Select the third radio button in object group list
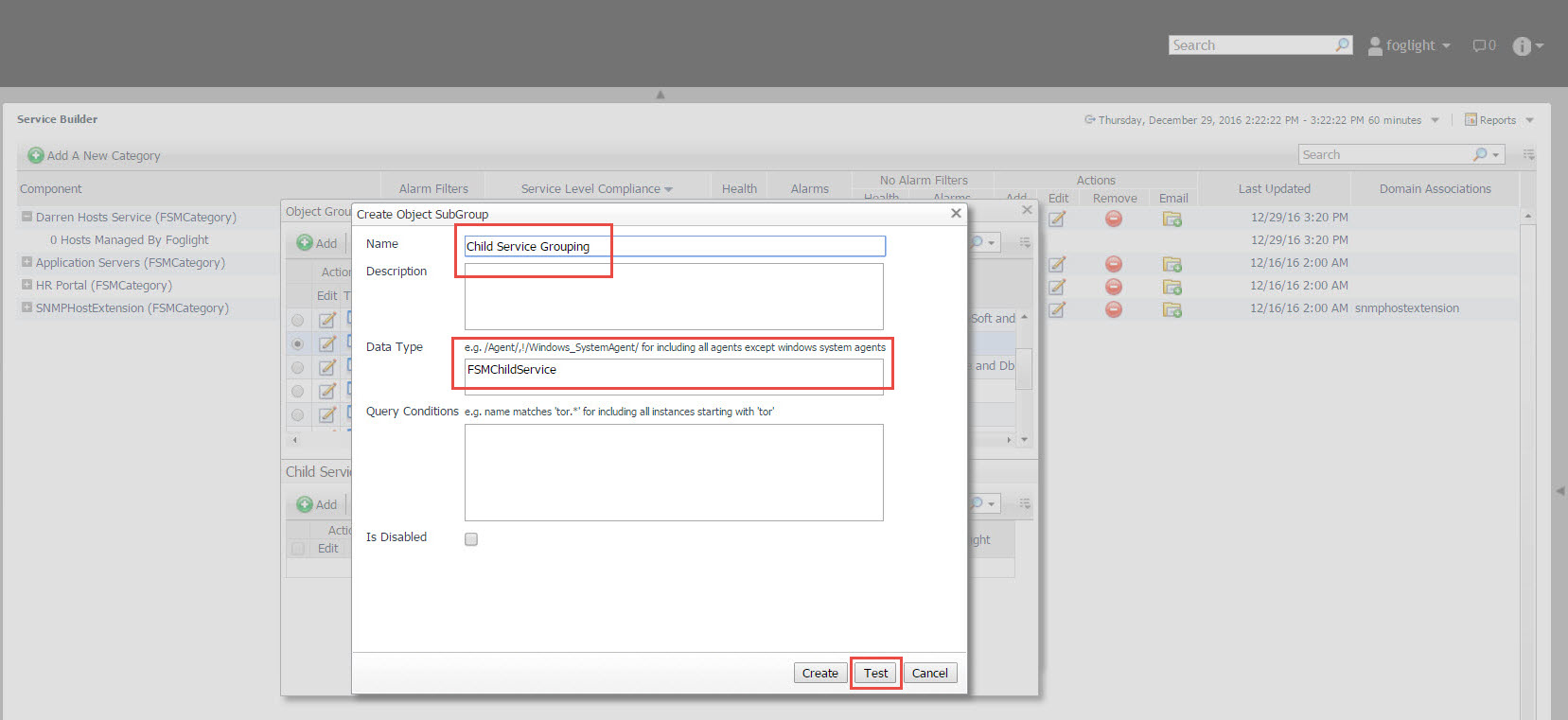Image resolution: width=1568 pixels, height=720 pixels. [298, 367]
